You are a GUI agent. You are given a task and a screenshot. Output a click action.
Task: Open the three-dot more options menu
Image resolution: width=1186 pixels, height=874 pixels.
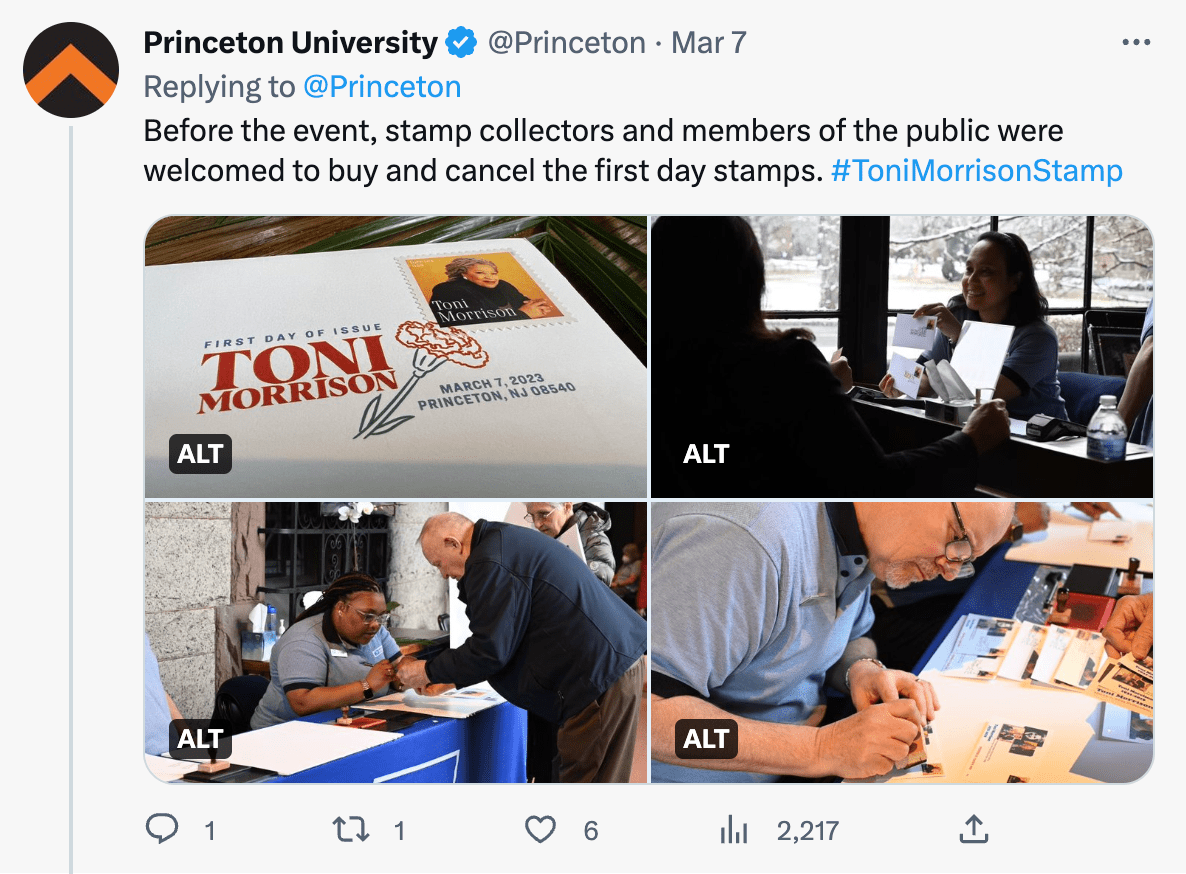(1137, 43)
